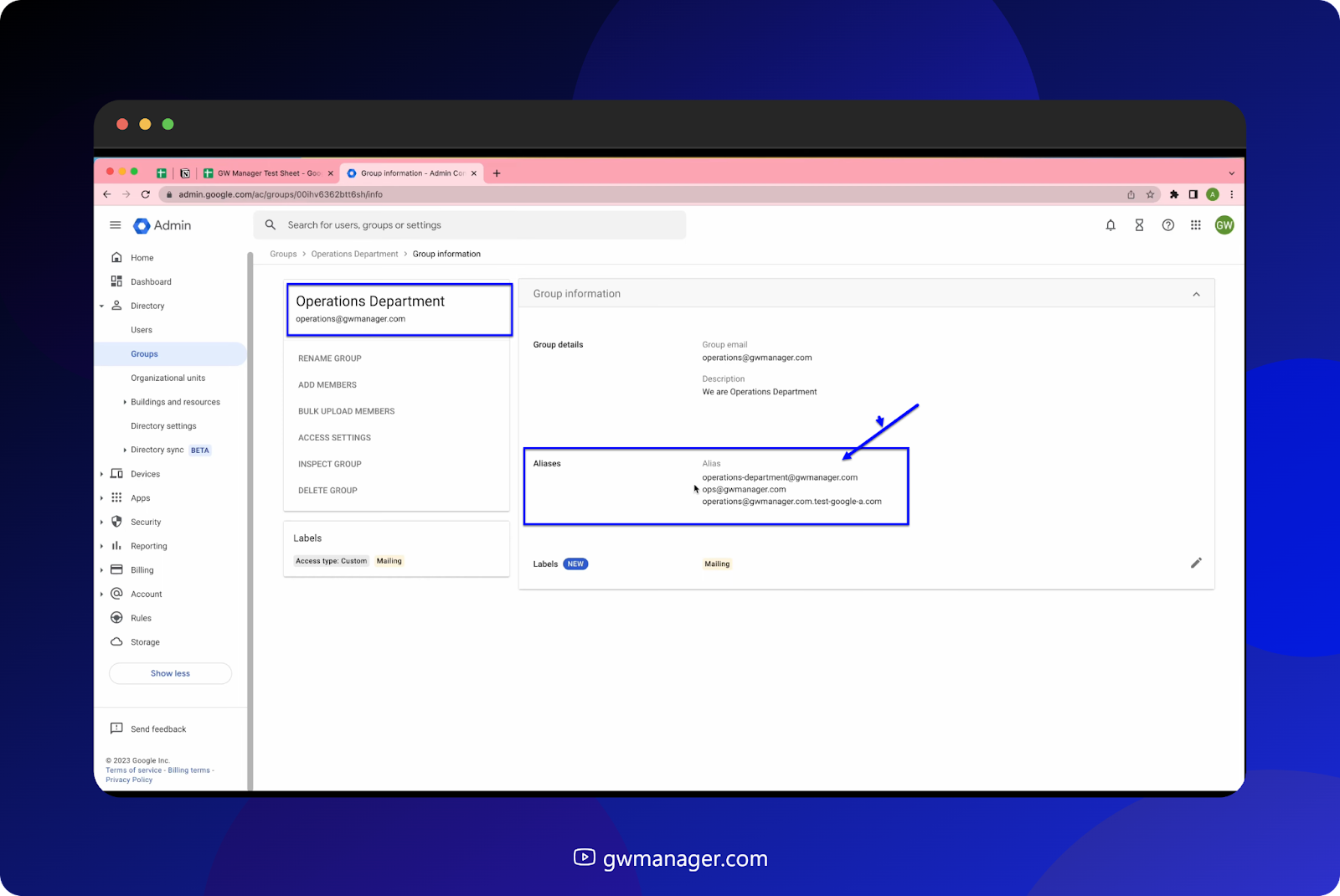Viewport: 1340px width, 896px height.
Task: Click the Chrome profile A avatar
Action: click(x=1213, y=194)
